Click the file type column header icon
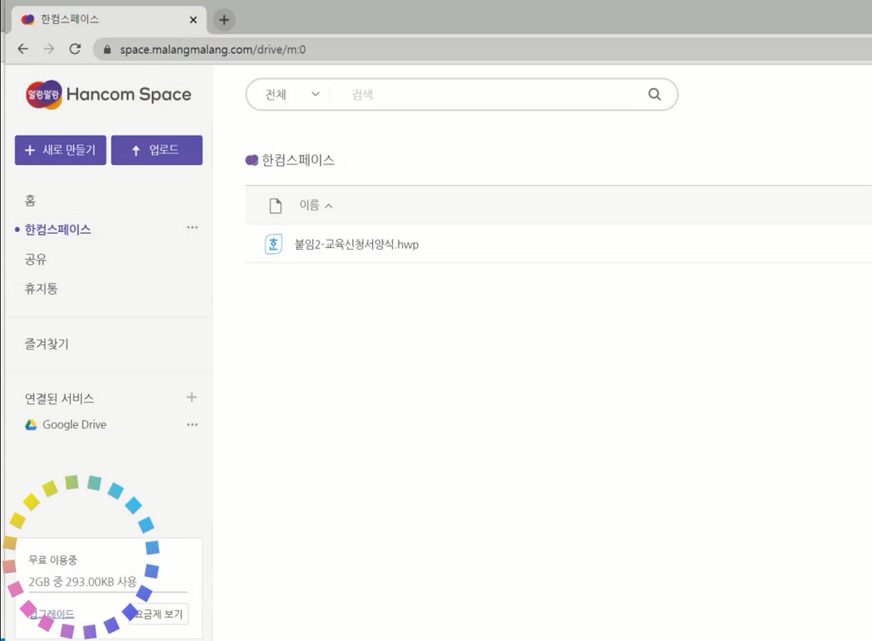The height and width of the screenshot is (641, 872). coord(275,206)
